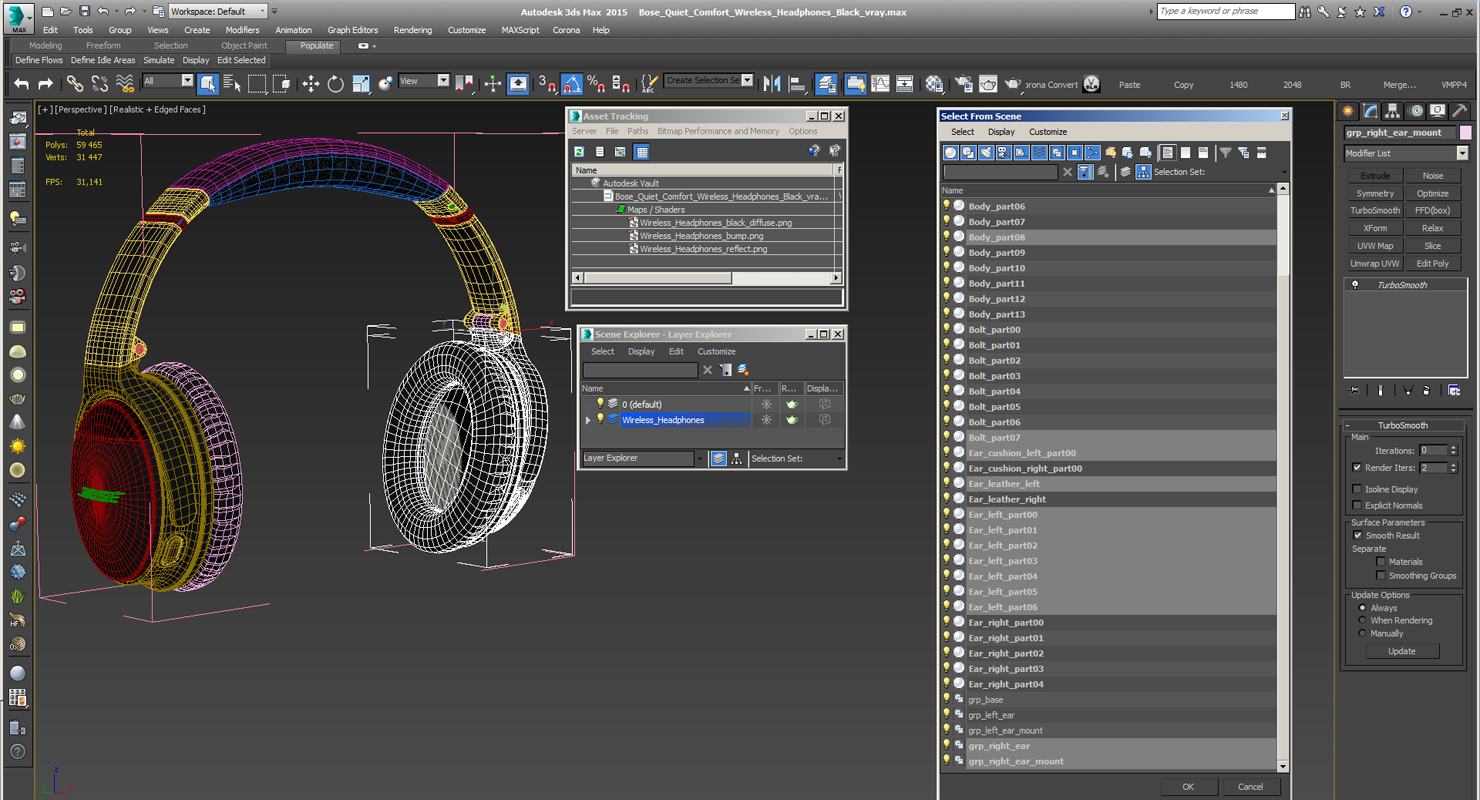1480x800 pixels.
Task: Open the Graph Editors menu
Action: (353, 30)
